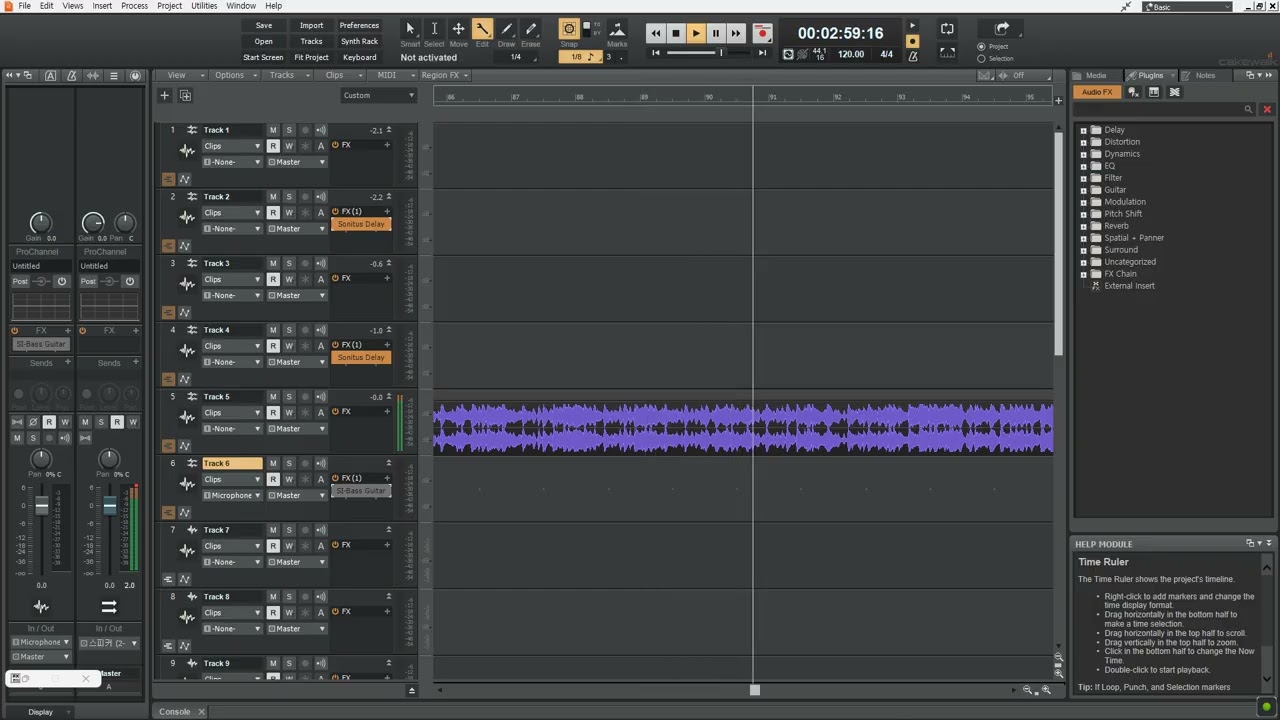
Task: Open Preferences
Action: pos(359,26)
